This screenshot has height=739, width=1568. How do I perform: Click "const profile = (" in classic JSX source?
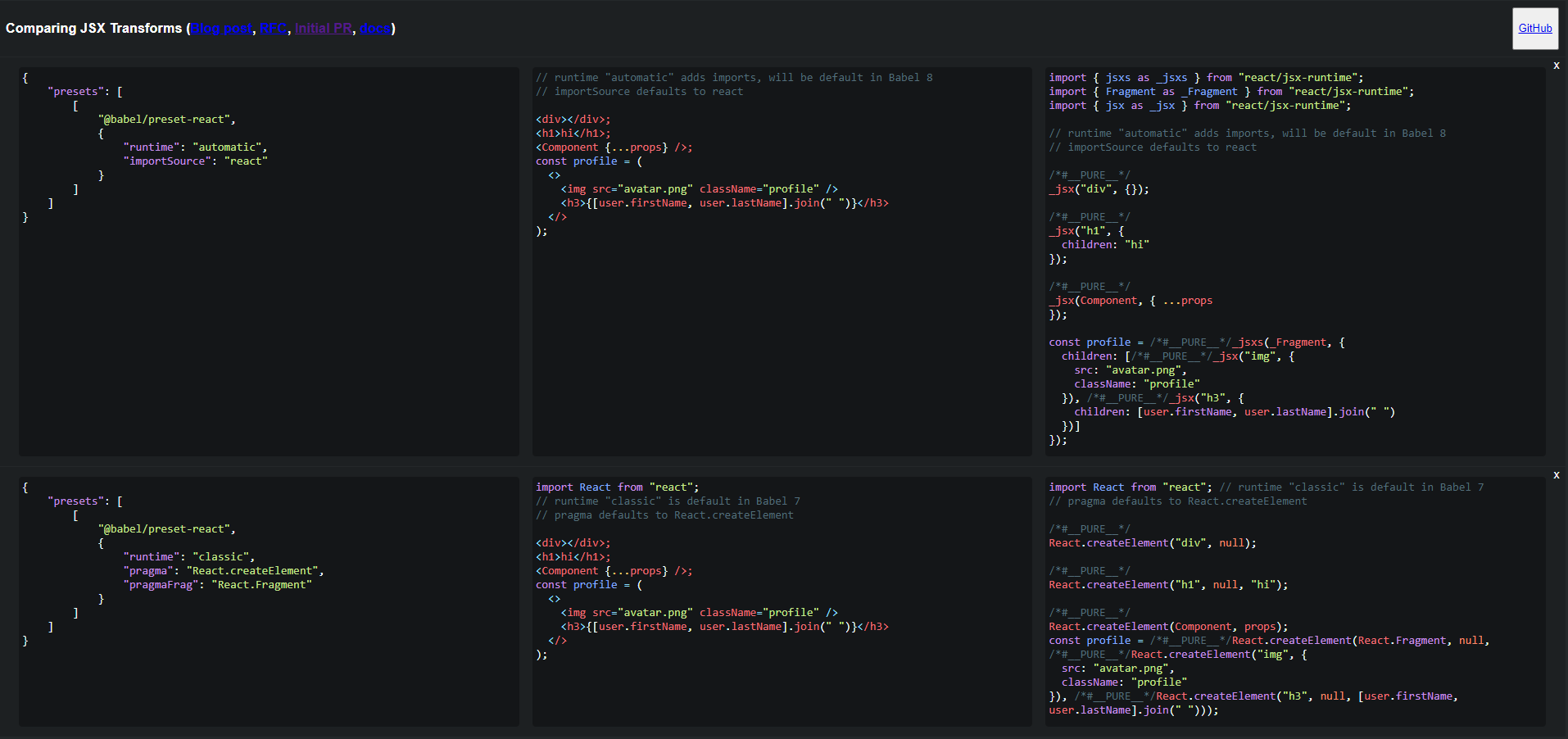[589, 585]
